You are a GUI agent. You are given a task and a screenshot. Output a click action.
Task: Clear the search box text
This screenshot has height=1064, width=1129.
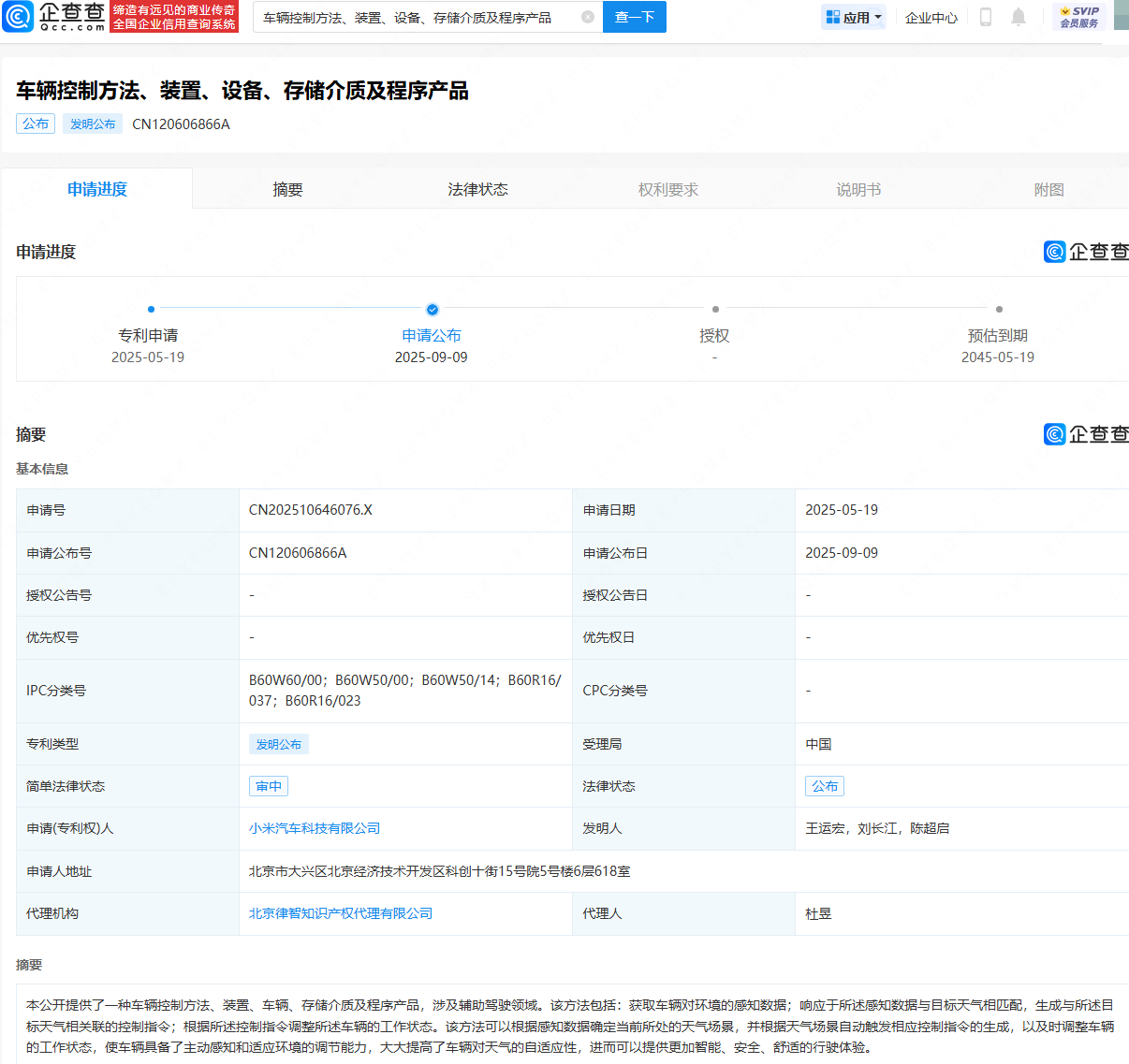click(588, 17)
